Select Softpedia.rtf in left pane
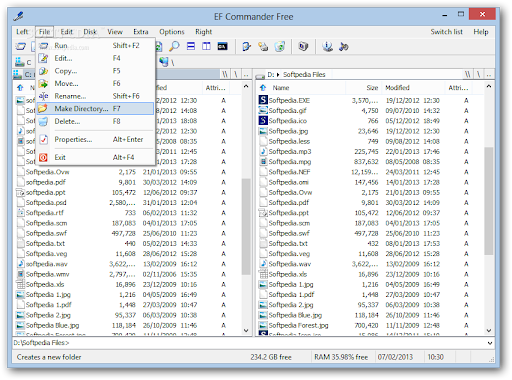Viewport: 512px width, 380px height. [x=45, y=212]
